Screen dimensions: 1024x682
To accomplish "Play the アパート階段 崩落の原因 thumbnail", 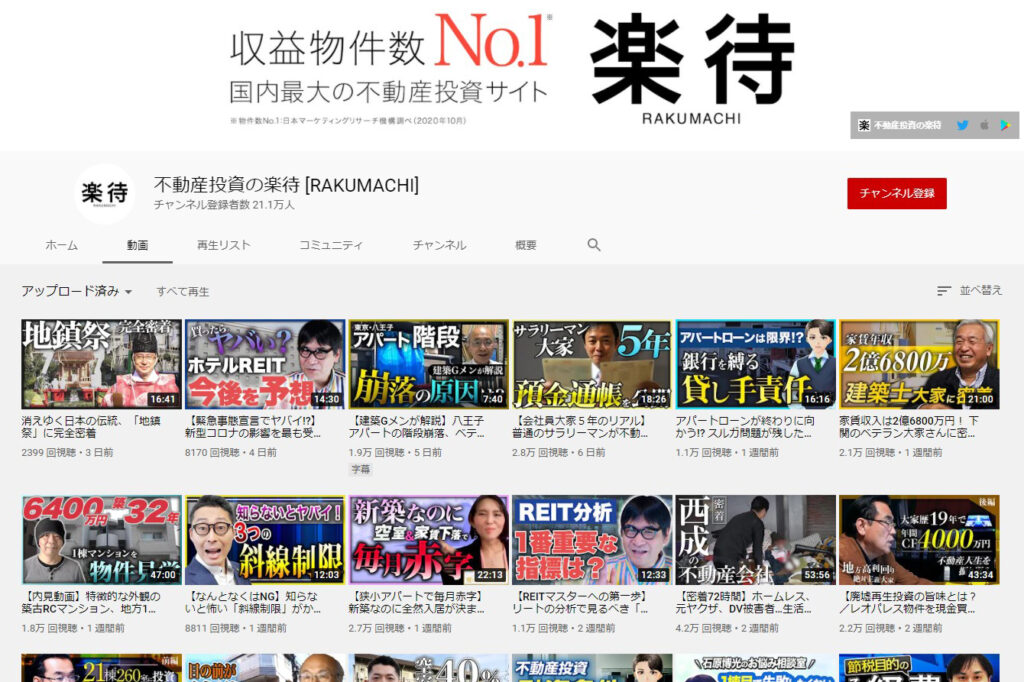I will coord(428,364).
